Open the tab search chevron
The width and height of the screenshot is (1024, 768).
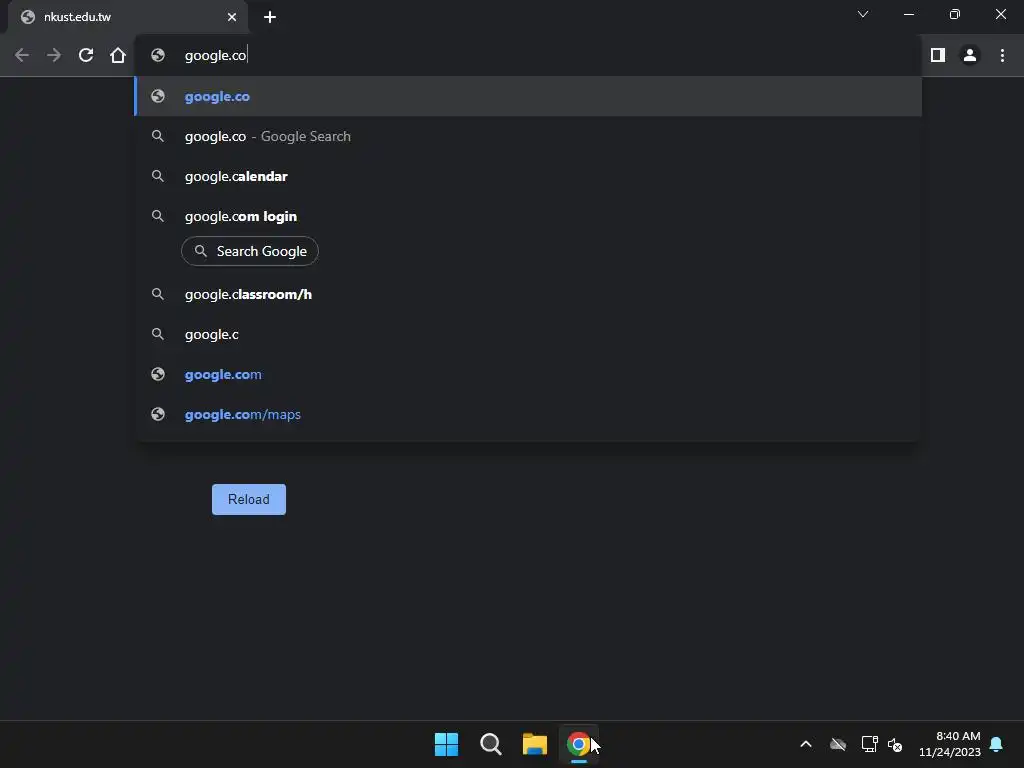pos(863,14)
